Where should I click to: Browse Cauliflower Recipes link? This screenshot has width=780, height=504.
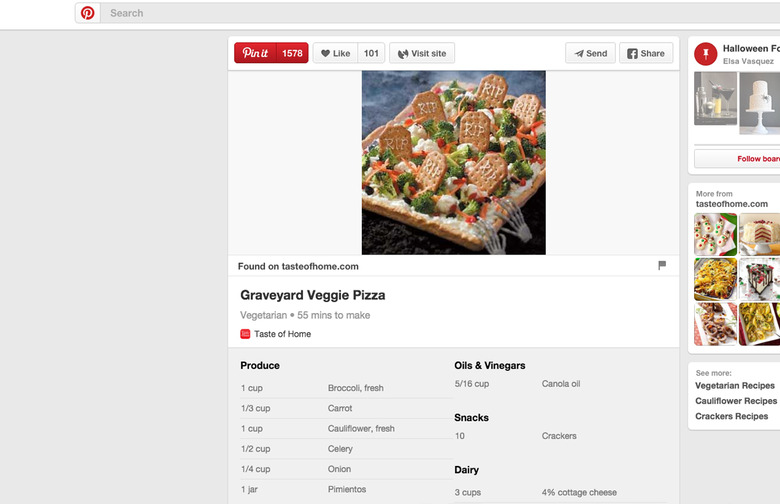736,401
